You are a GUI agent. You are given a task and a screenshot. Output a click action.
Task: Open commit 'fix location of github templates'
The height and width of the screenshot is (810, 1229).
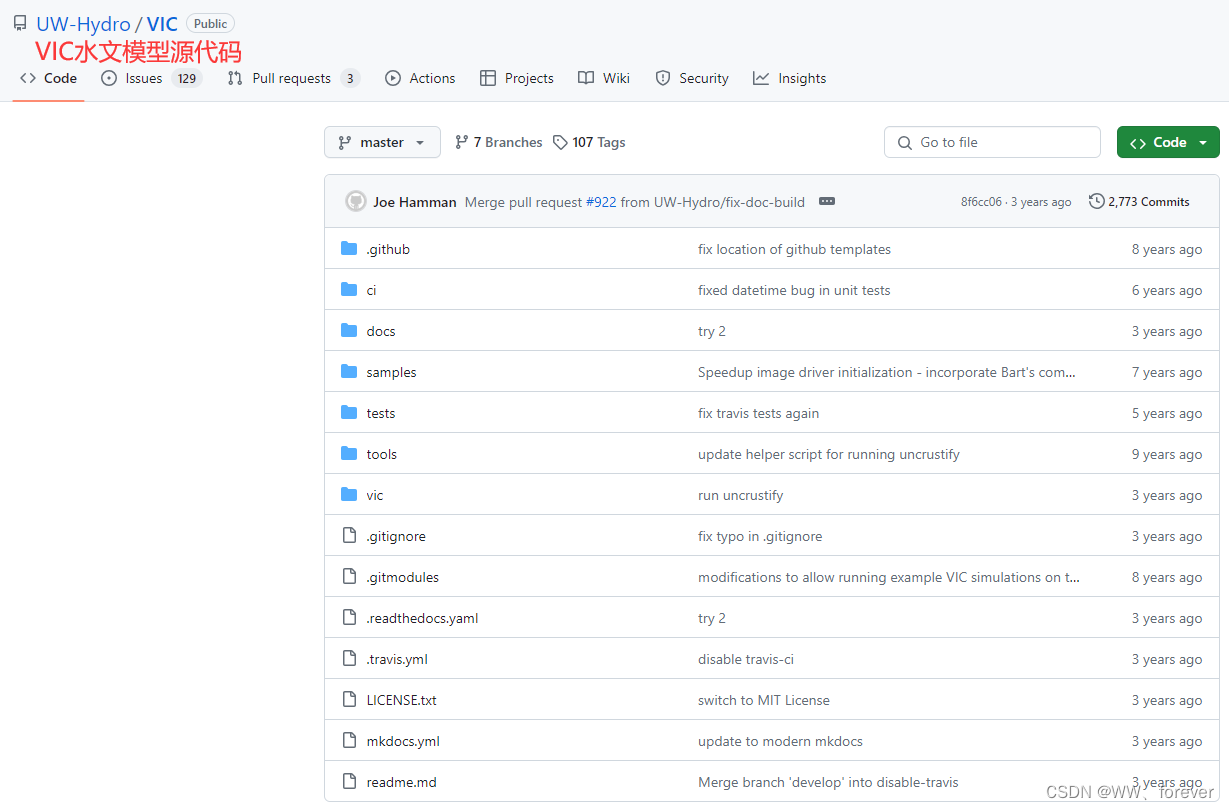tap(794, 249)
